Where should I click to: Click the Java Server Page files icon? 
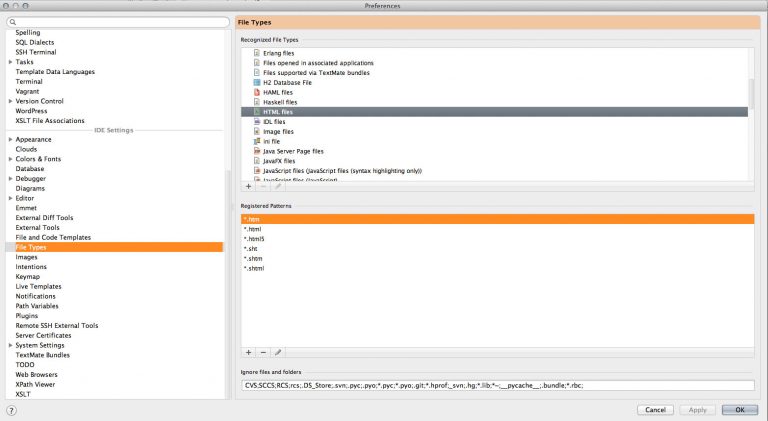[257, 151]
